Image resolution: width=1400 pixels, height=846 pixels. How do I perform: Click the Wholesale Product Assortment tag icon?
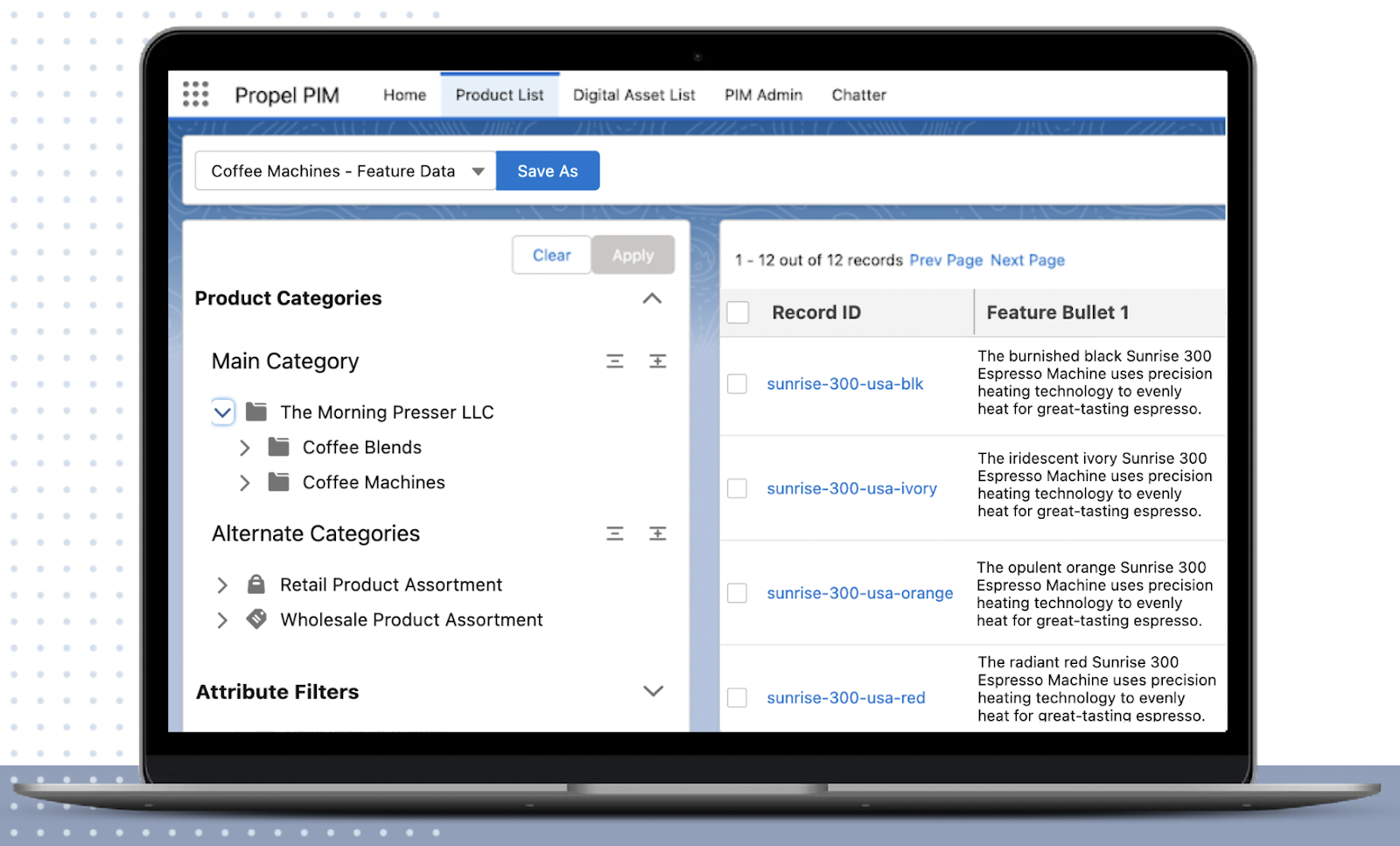[x=256, y=619]
